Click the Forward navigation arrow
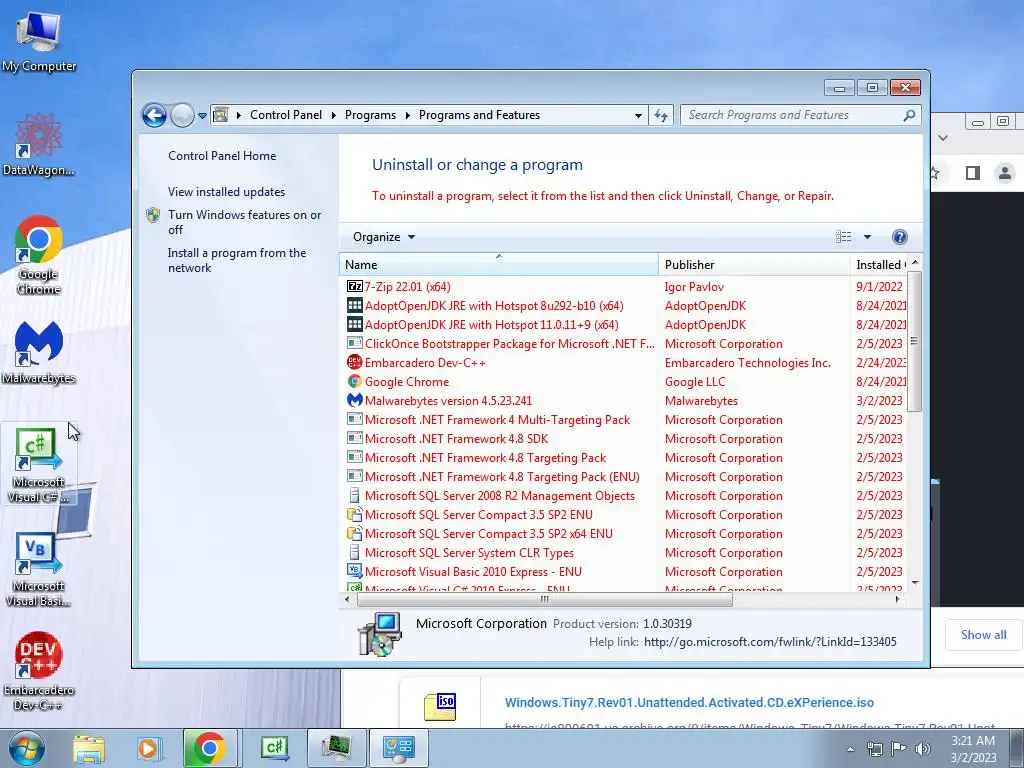 click(182, 116)
